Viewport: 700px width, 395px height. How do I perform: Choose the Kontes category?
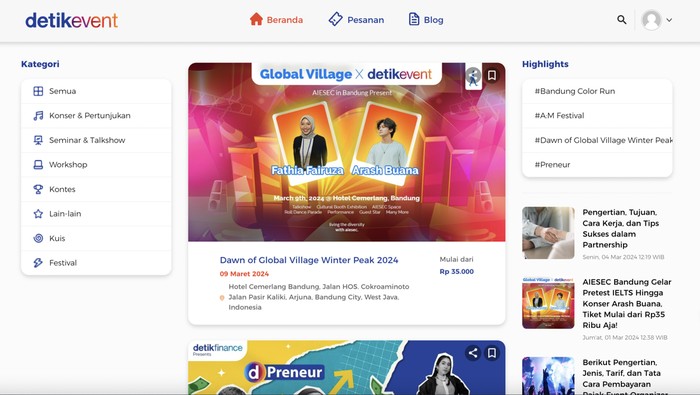96,189
